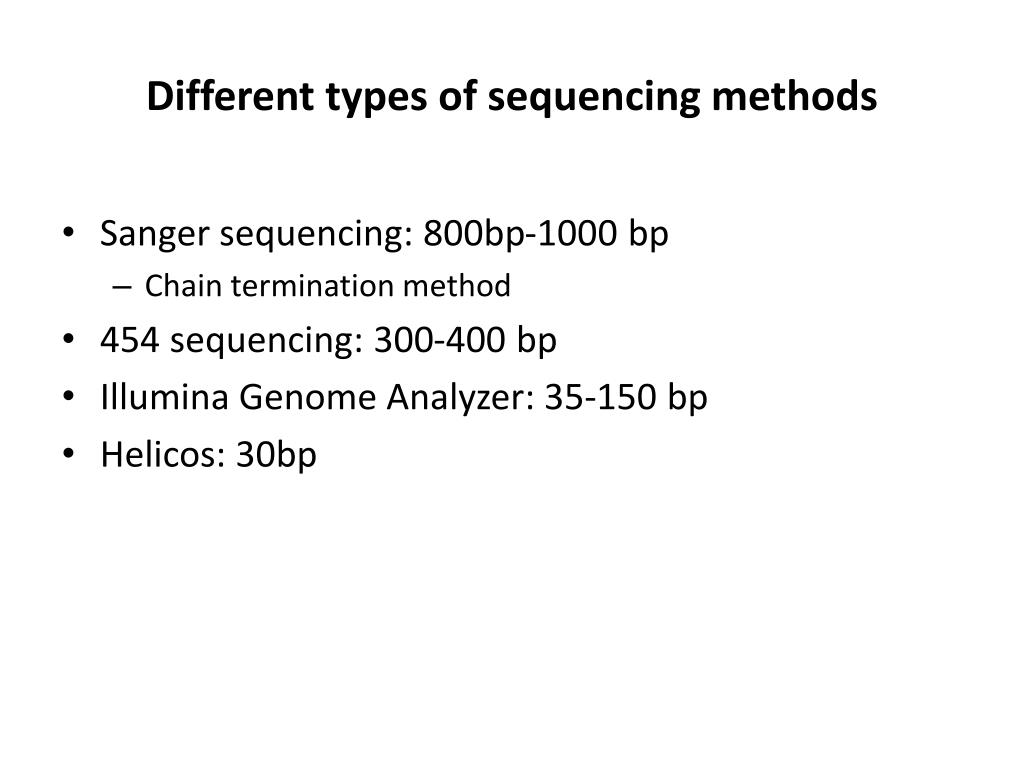Click the bullet point before Illumina
Screen dimensions: 1024x768
[x=69, y=396]
